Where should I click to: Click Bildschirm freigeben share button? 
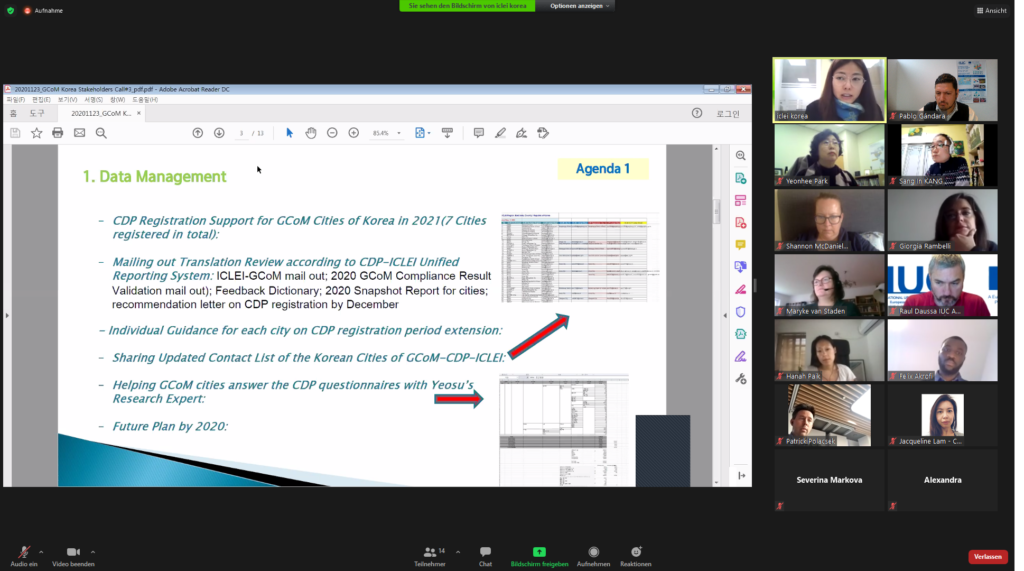(539, 556)
